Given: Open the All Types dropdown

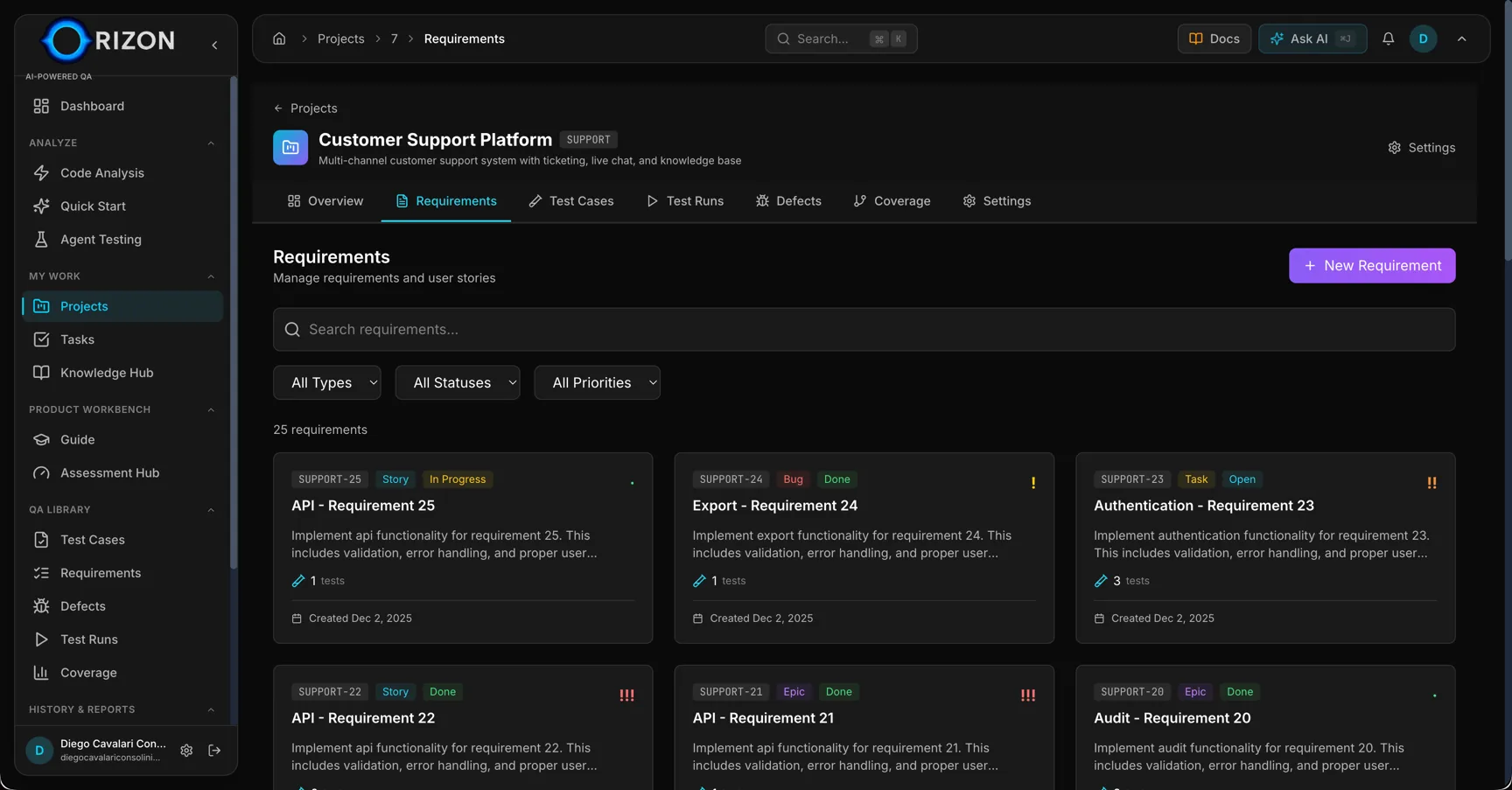Looking at the screenshot, I should point(327,382).
